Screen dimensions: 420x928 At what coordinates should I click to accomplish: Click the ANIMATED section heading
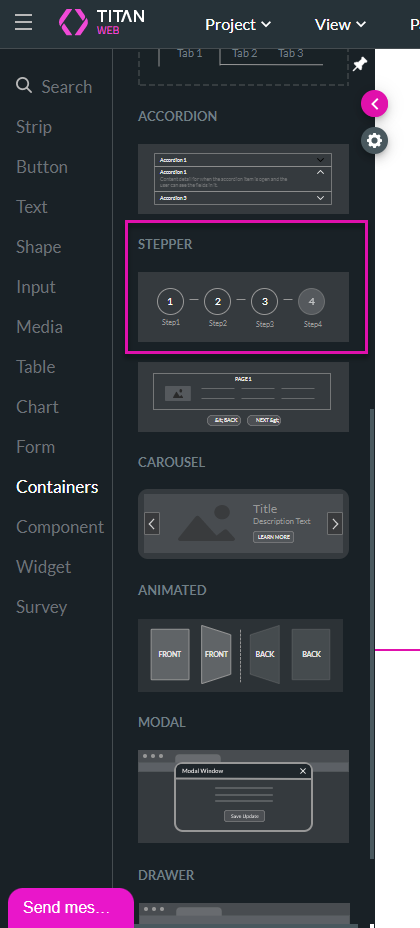click(x=172, y=590)
